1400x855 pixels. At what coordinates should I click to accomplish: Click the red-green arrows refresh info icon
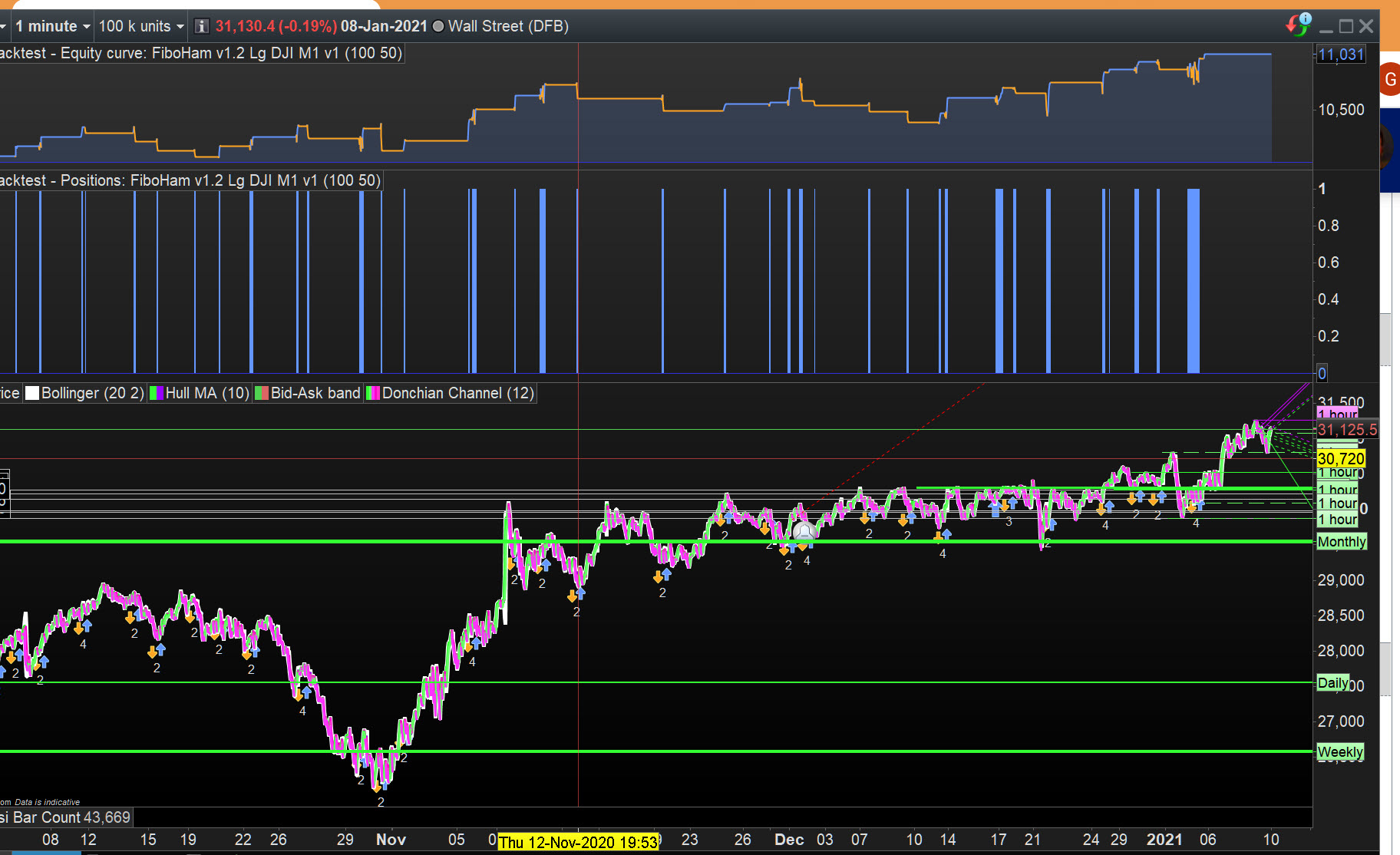click(1298, 25)
